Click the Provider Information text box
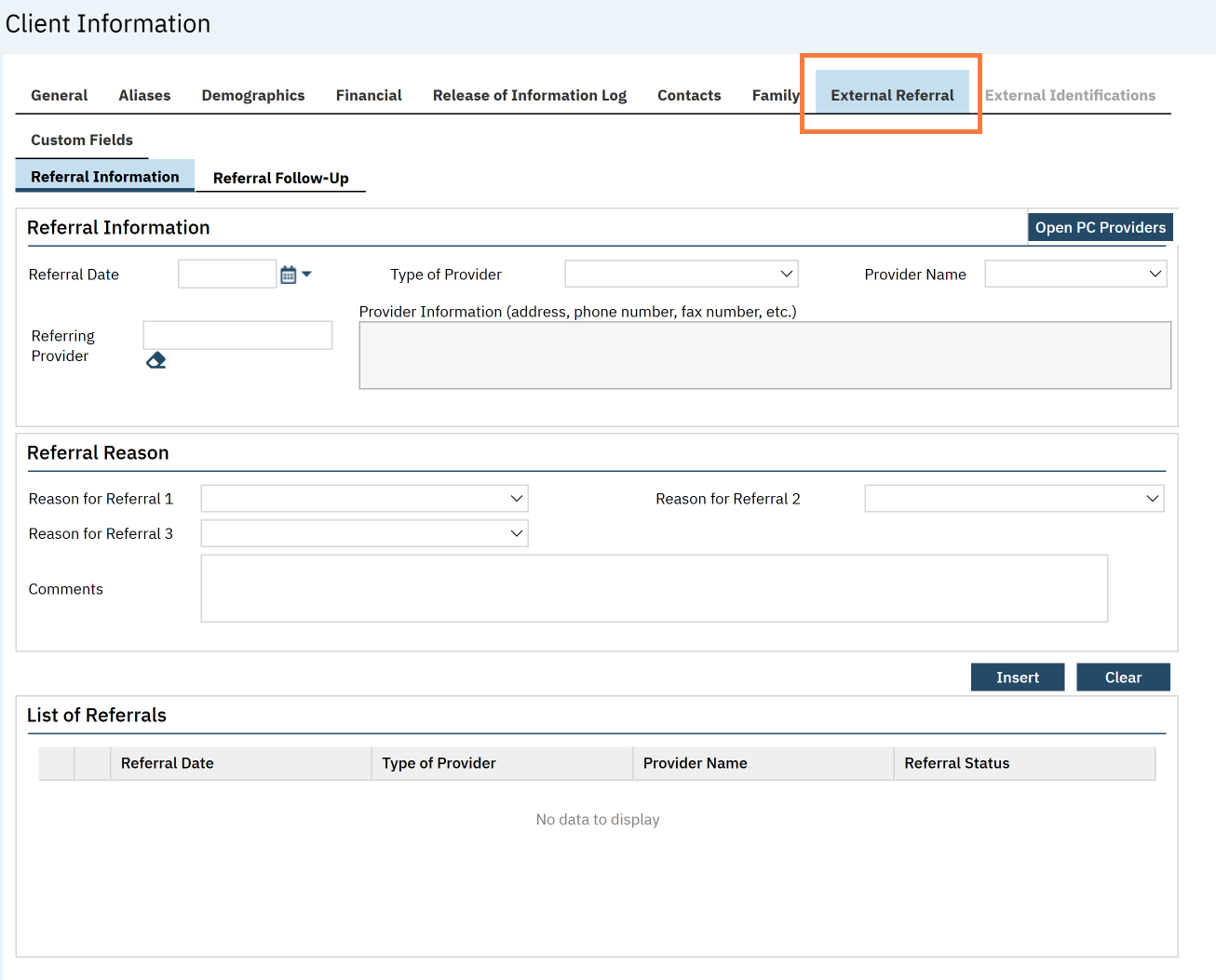Screen dimensions: 1216x980 764,356
